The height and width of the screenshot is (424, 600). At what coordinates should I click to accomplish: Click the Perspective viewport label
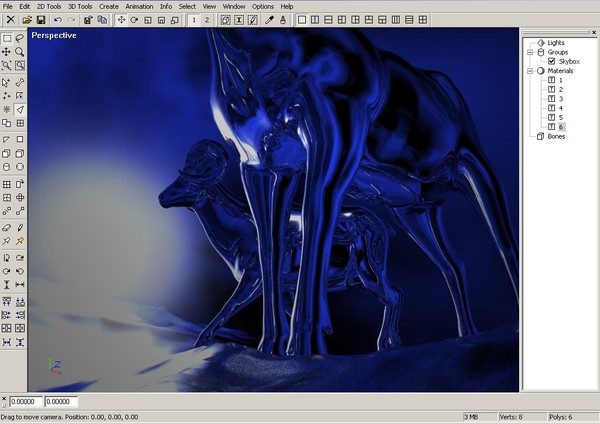[x=54, y=35]
